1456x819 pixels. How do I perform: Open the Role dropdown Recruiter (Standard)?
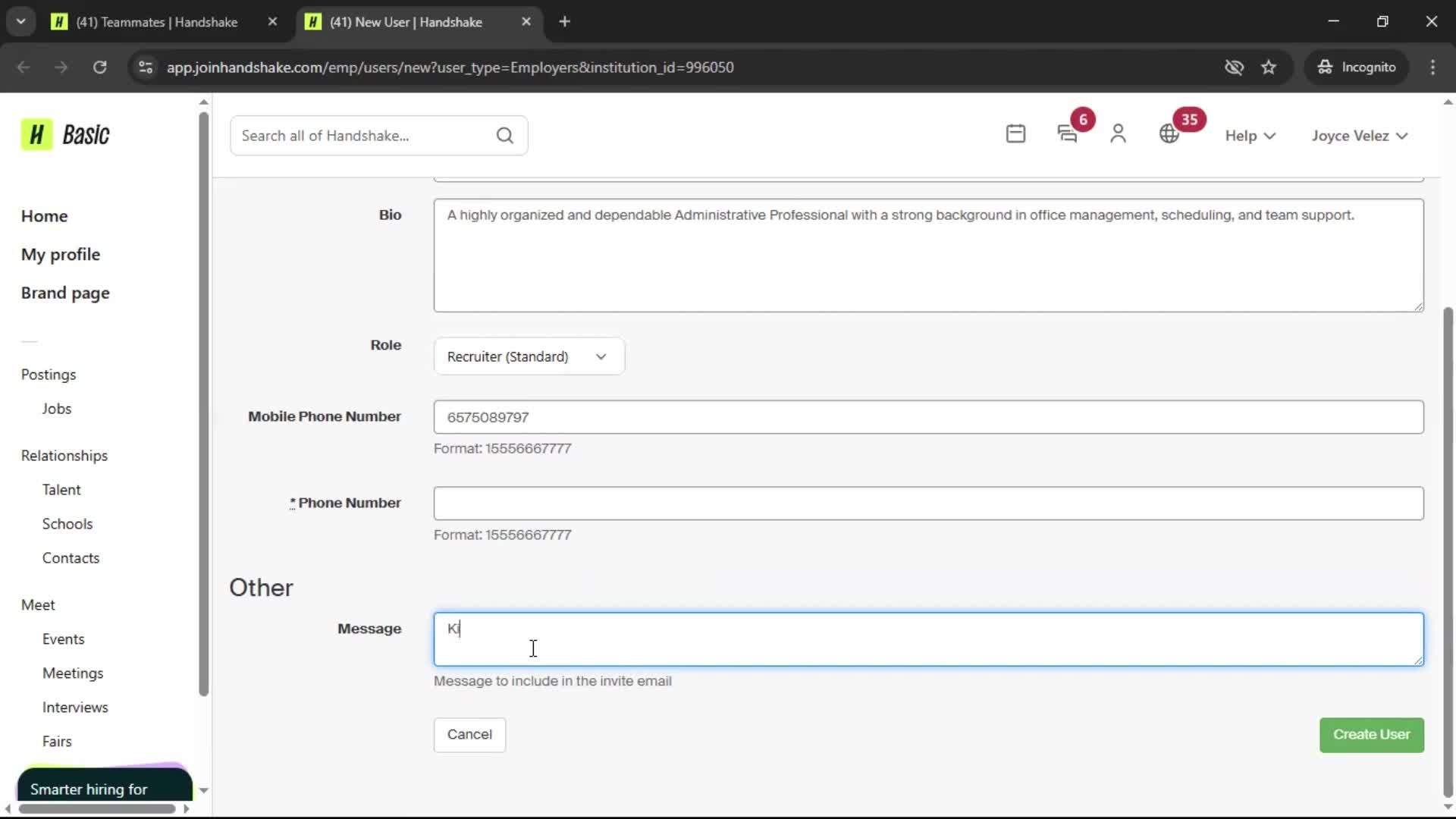click(x=529, y=356)
